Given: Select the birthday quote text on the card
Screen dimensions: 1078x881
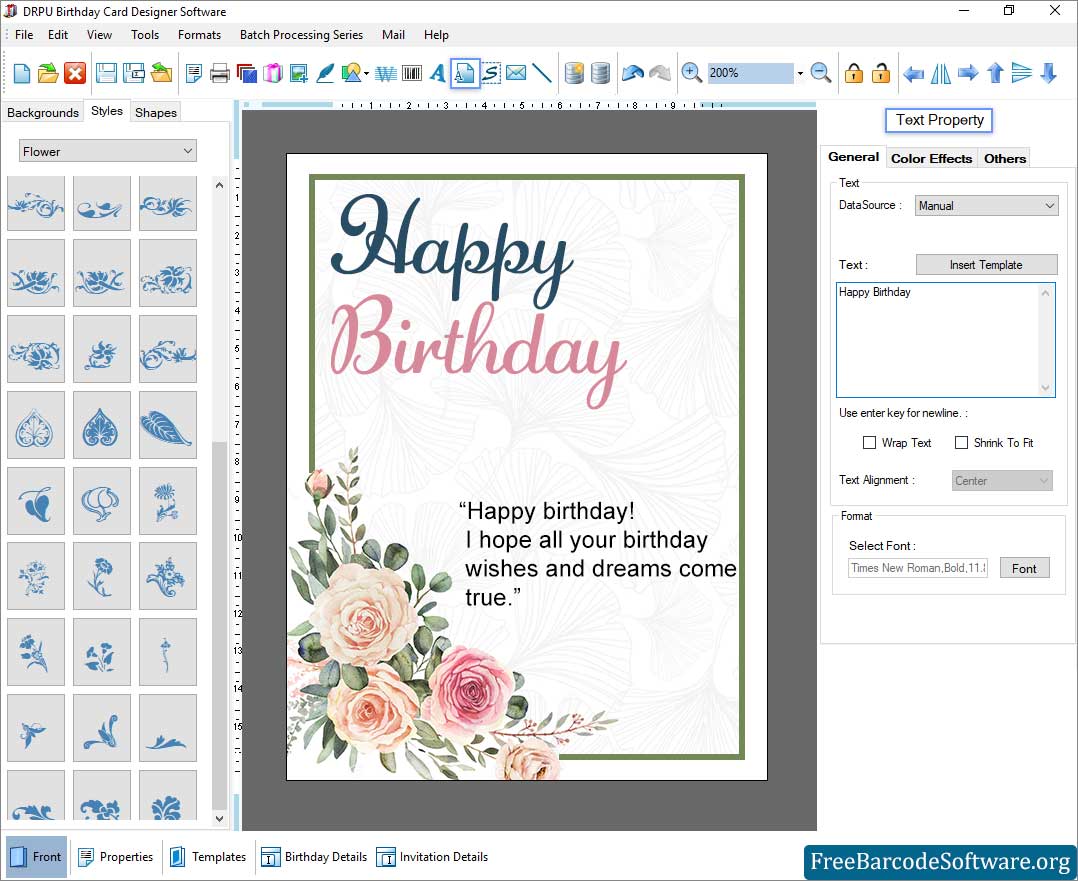Looking at the screenshot, I should click(597, 554).
